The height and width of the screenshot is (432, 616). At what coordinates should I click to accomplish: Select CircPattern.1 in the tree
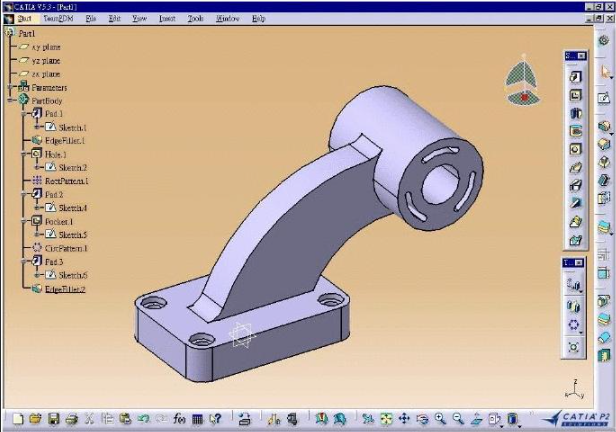66,248
